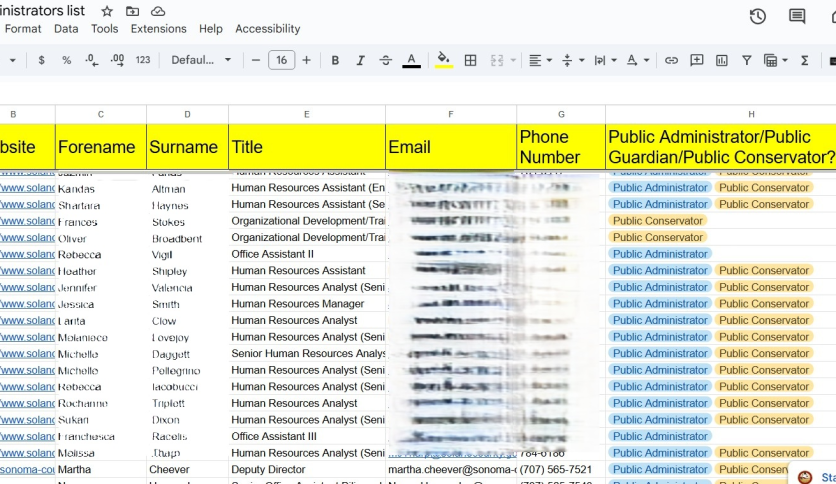Toggle bold formatting
Screen dimensions: 836x484
tap(335, 60)
